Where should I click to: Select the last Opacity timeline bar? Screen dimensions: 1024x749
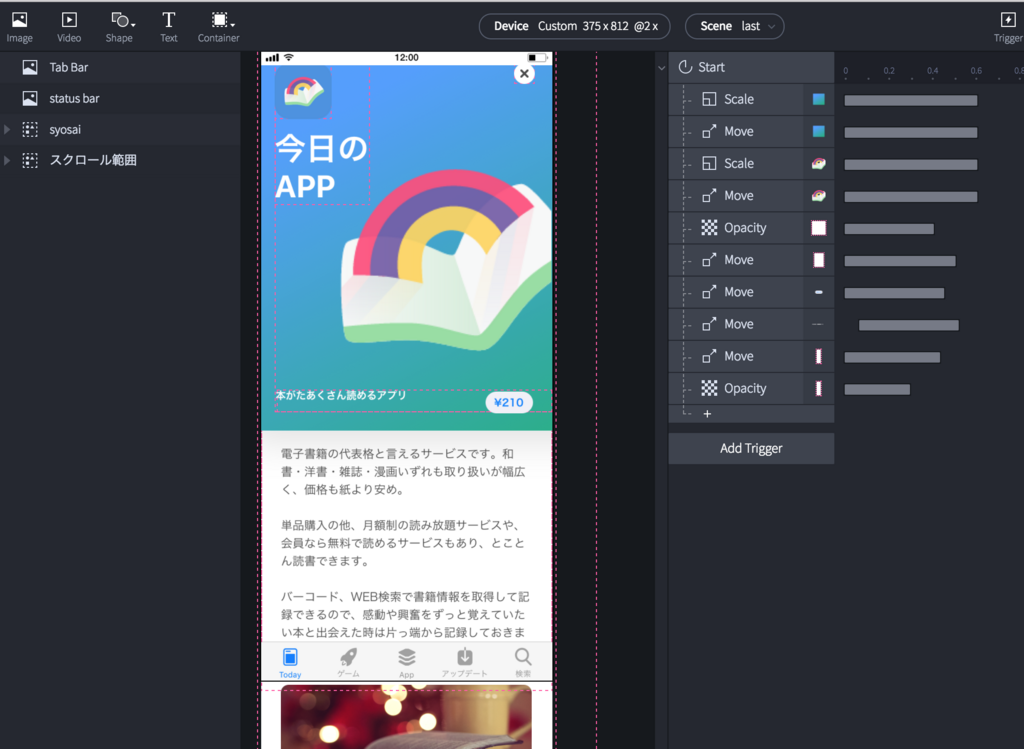point(877,389)
